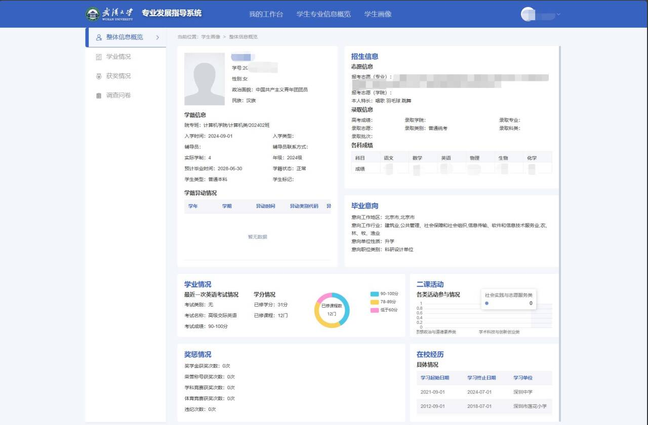Viewport: 648px width, 425px height.
Task: Click the 获奖情况 sidebar icon
Action: pyautogui.click(x=98, y=76)
